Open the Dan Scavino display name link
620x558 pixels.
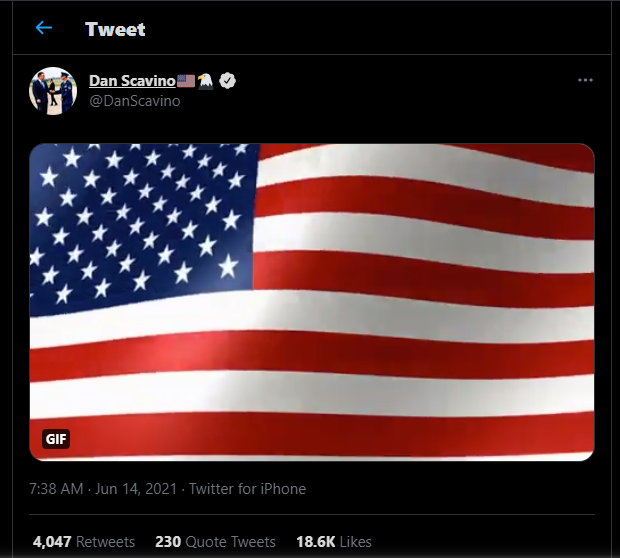point(132,81)
